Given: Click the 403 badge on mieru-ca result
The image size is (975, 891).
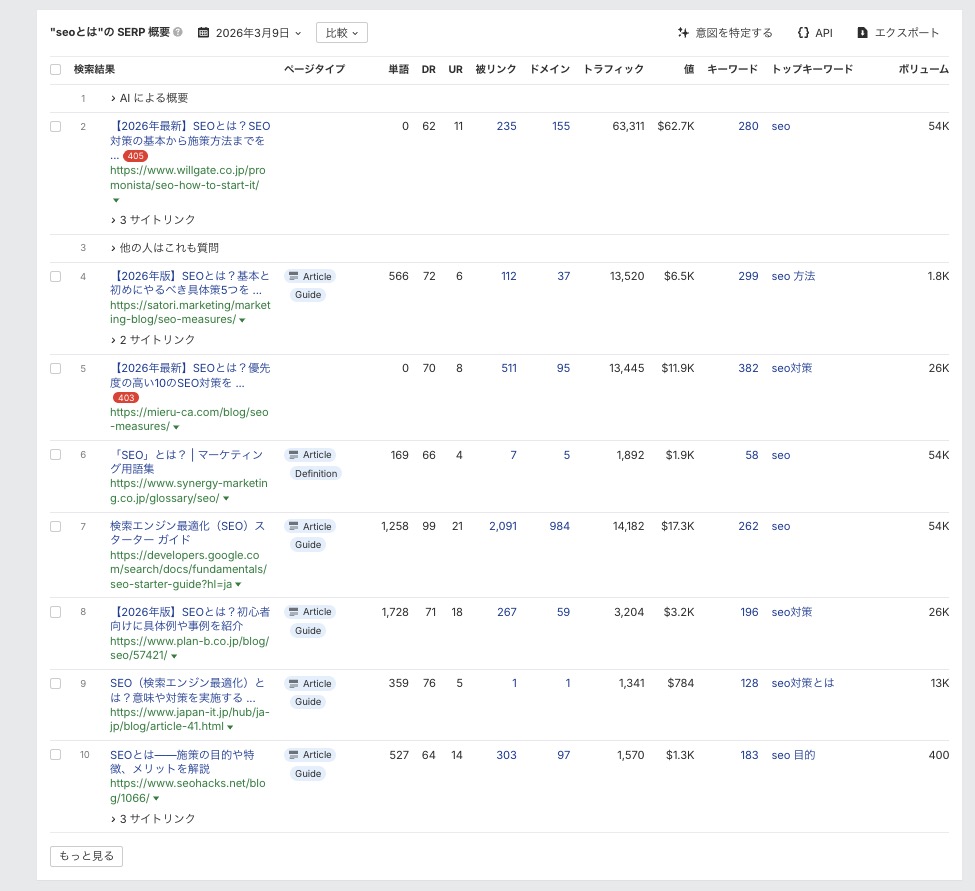Looking at the screenshot, I should tap(126, 397).
